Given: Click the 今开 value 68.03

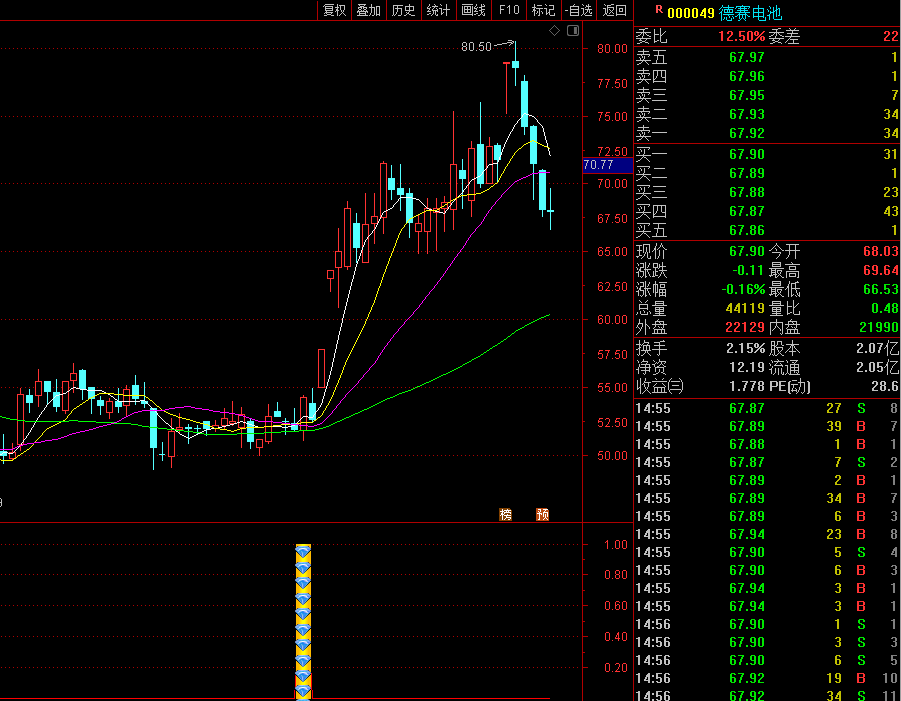Looking at the screenshot, I should pyautogui.click(x=880, y=251).
